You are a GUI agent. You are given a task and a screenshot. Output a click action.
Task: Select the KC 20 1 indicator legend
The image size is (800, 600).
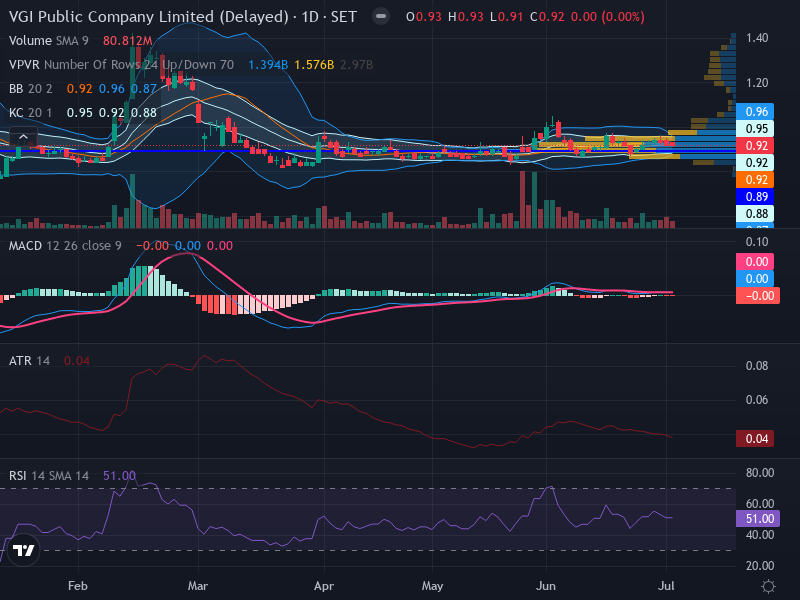click(x=31, y=113)
